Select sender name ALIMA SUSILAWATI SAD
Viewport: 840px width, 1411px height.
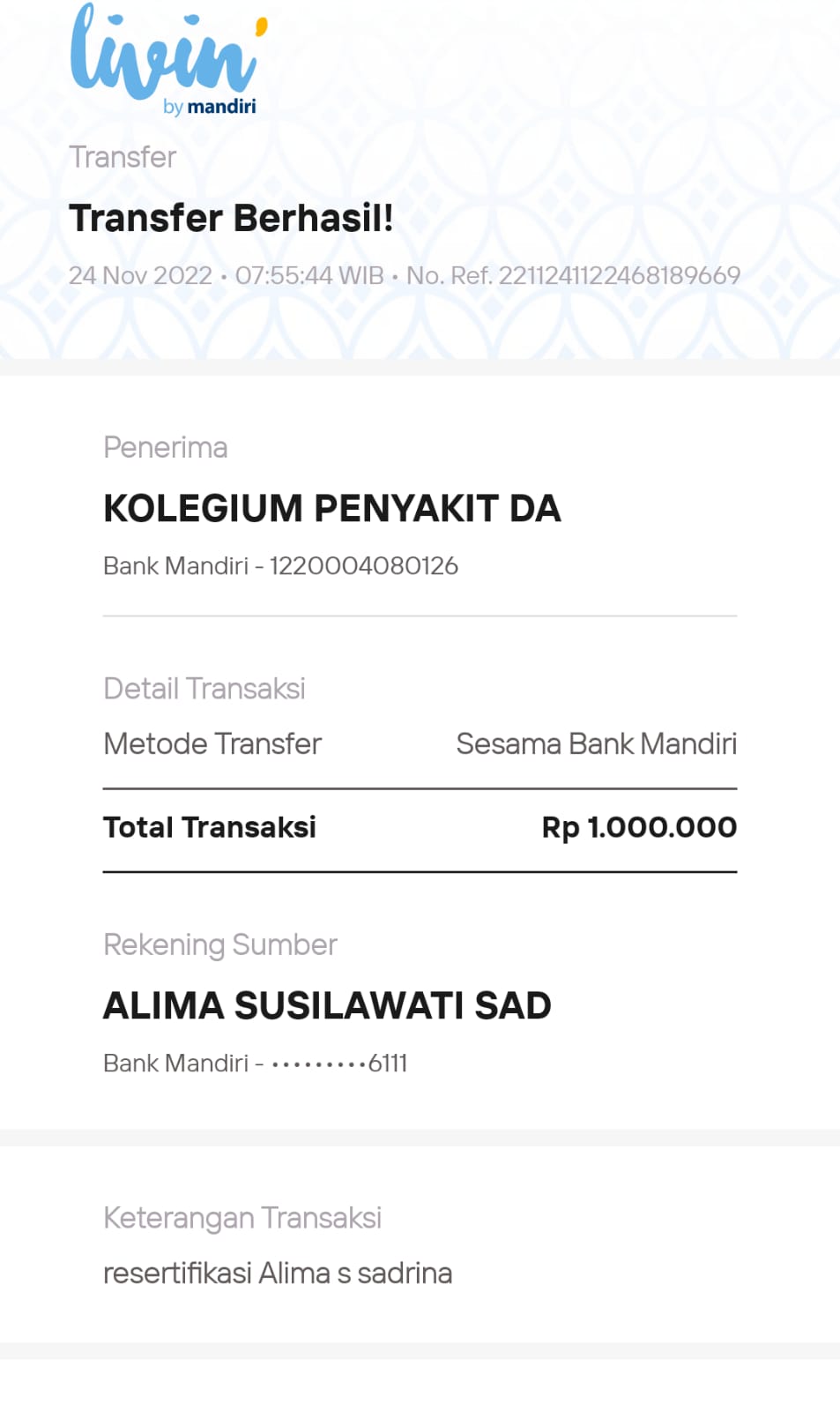point(327,1006)
